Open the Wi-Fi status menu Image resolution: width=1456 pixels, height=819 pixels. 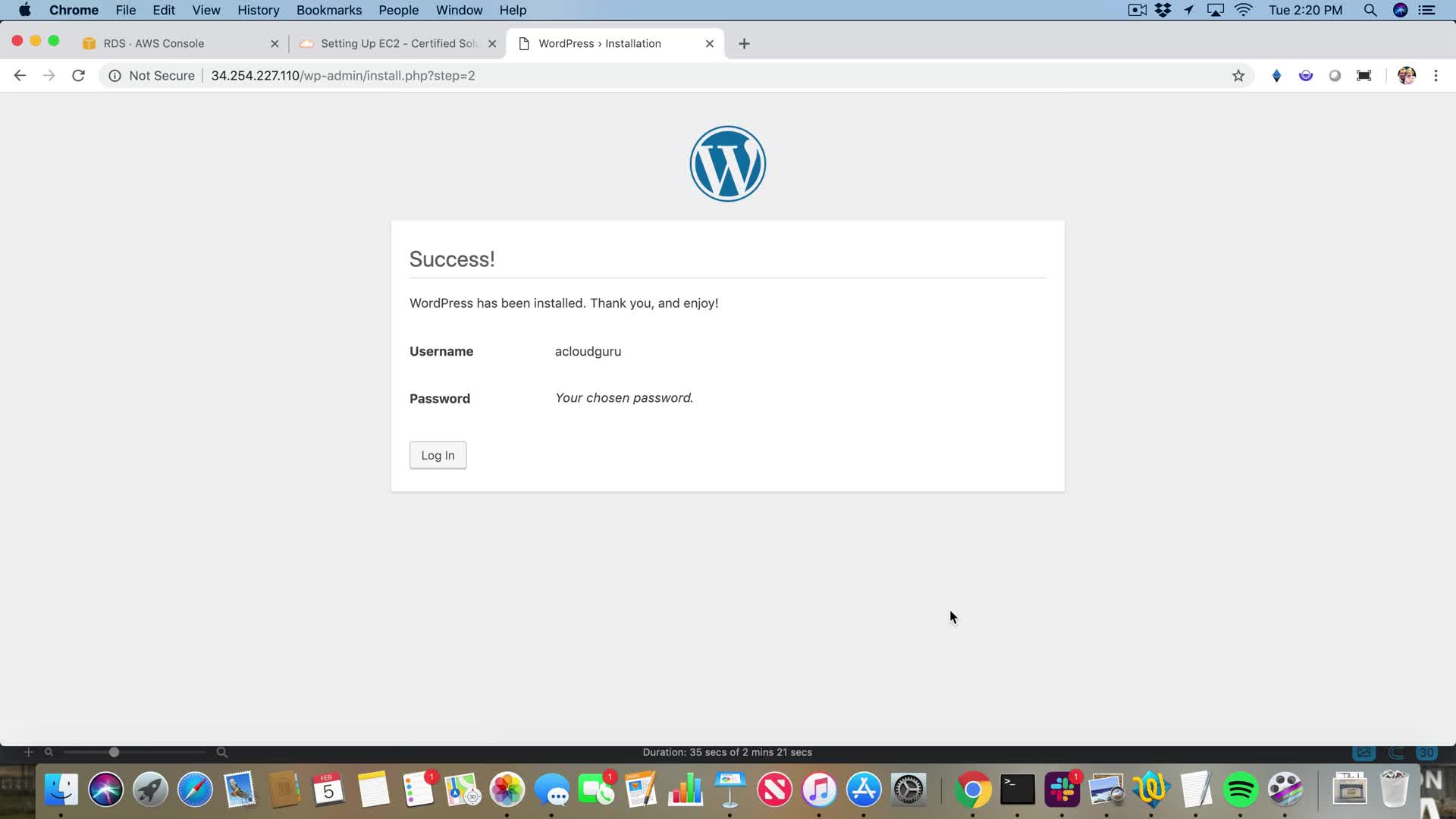click(1243, 10)
